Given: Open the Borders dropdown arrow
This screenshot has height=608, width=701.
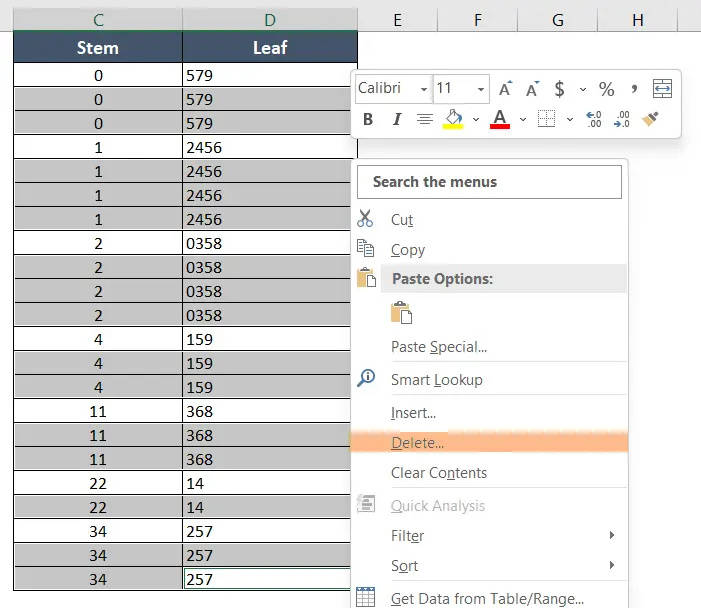Looking at the screenshot, I should click(570, 119).
